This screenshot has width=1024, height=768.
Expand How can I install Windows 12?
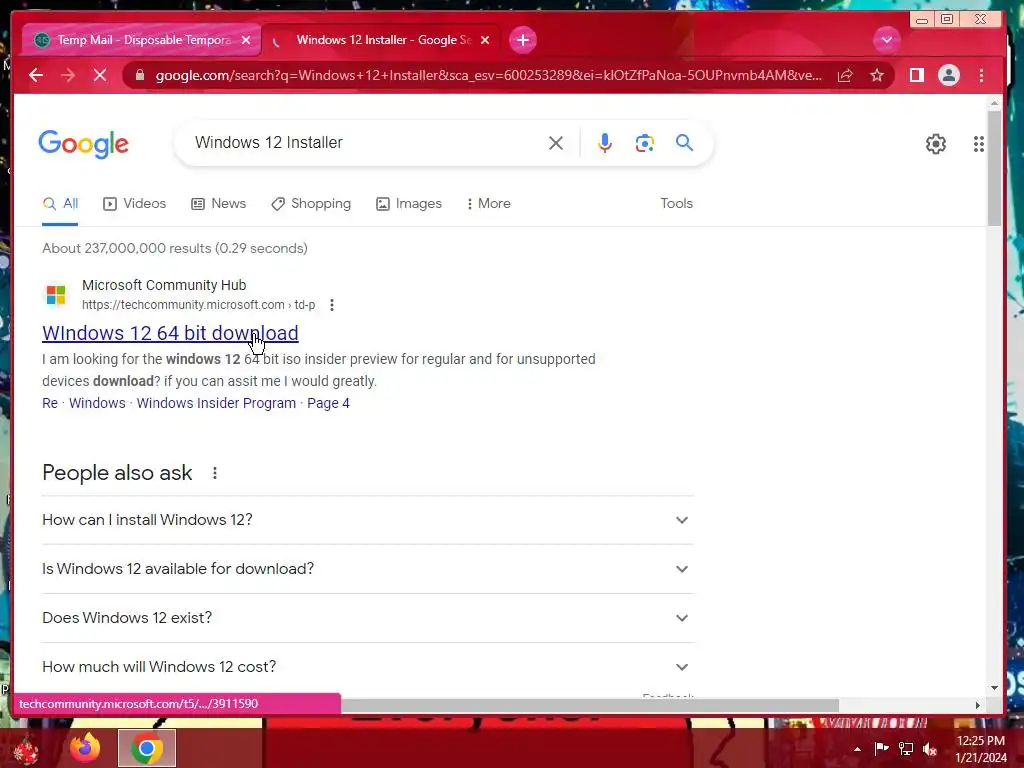(x=368, y=520)
